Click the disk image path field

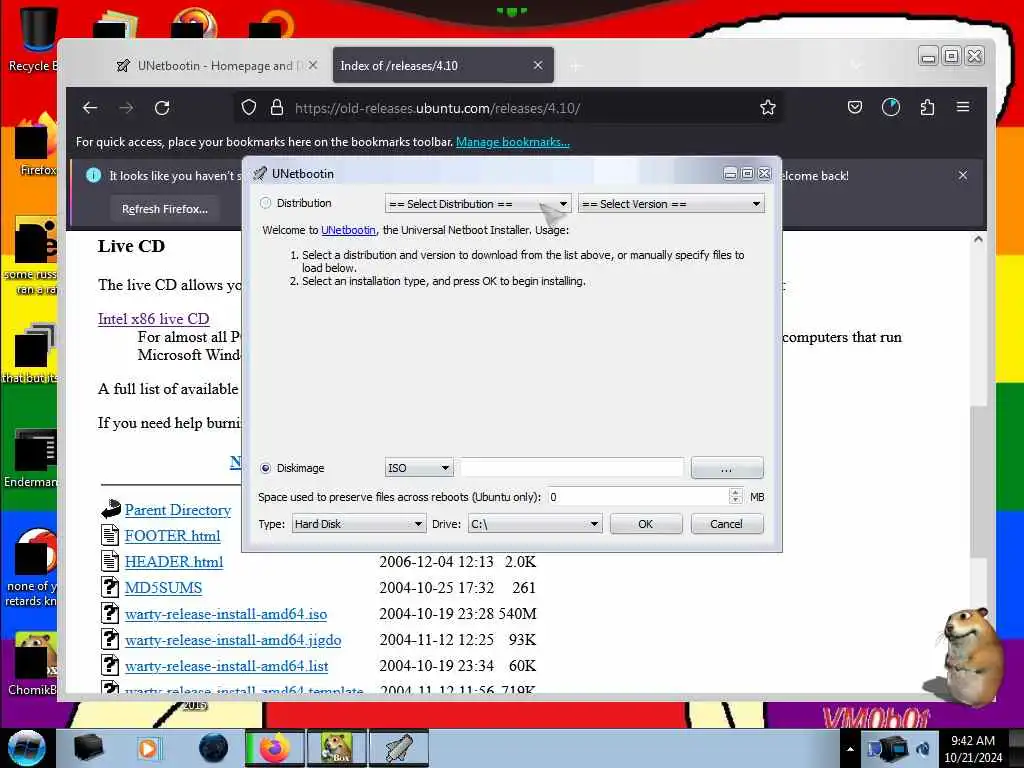click(572, 468)
